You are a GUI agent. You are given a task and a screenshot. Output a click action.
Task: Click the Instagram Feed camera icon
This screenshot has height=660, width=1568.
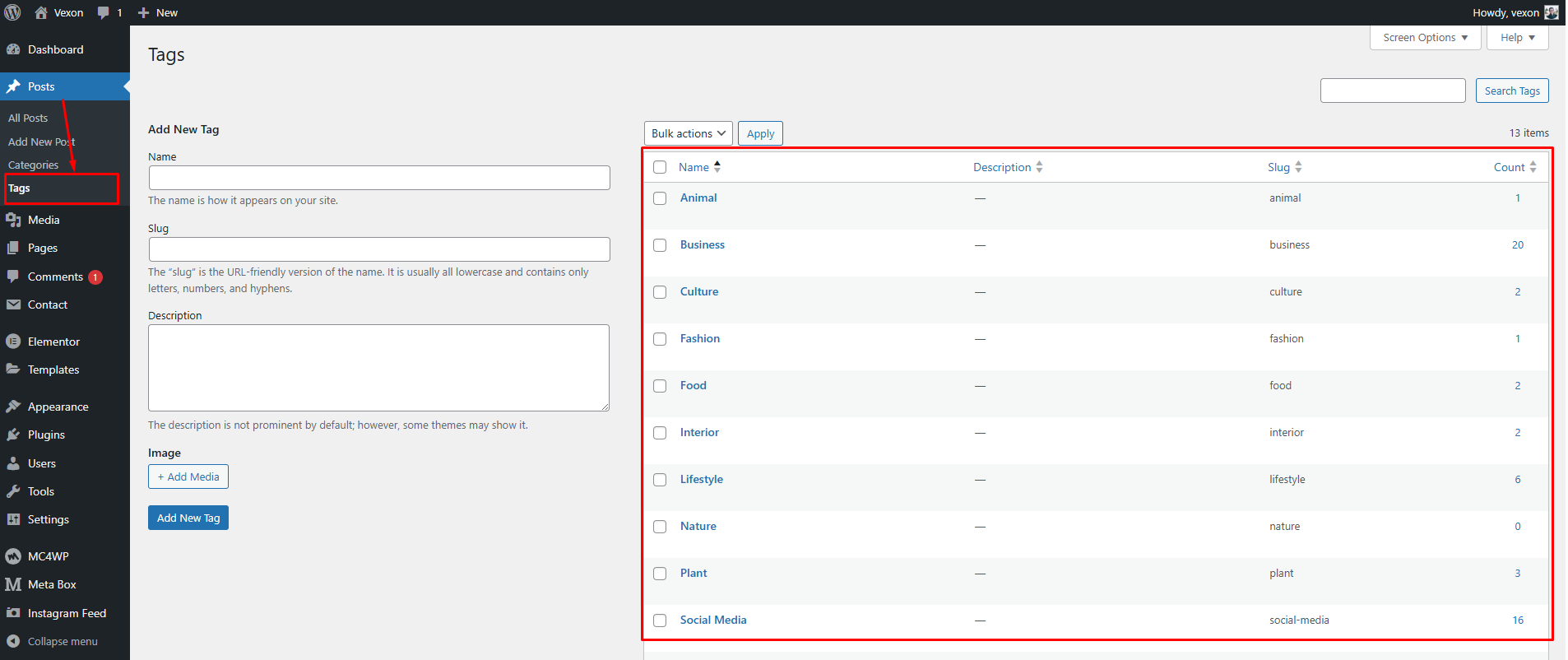click(x=13, y=613)
